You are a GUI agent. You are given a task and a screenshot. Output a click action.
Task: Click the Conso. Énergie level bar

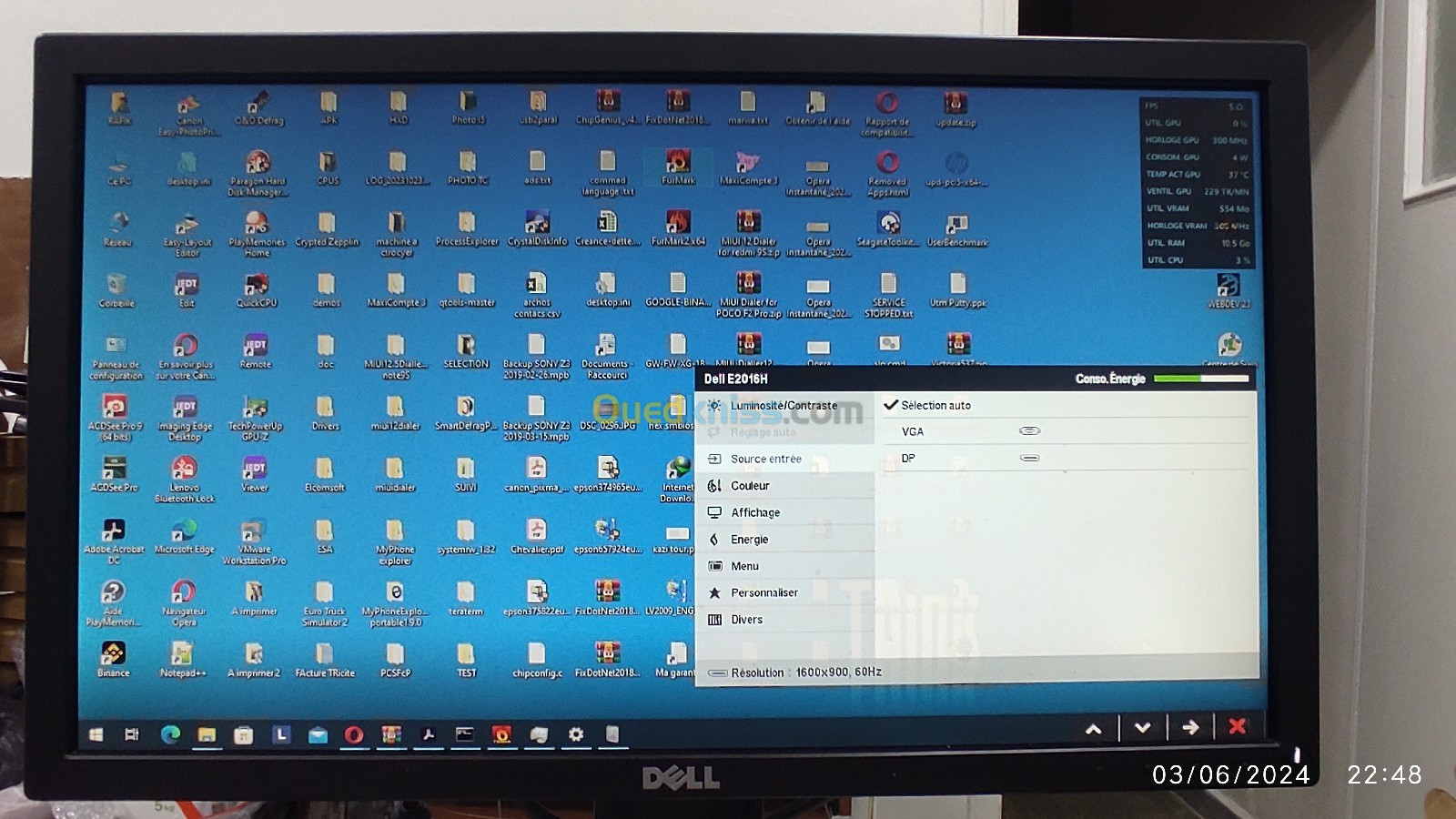point(1201,378)
